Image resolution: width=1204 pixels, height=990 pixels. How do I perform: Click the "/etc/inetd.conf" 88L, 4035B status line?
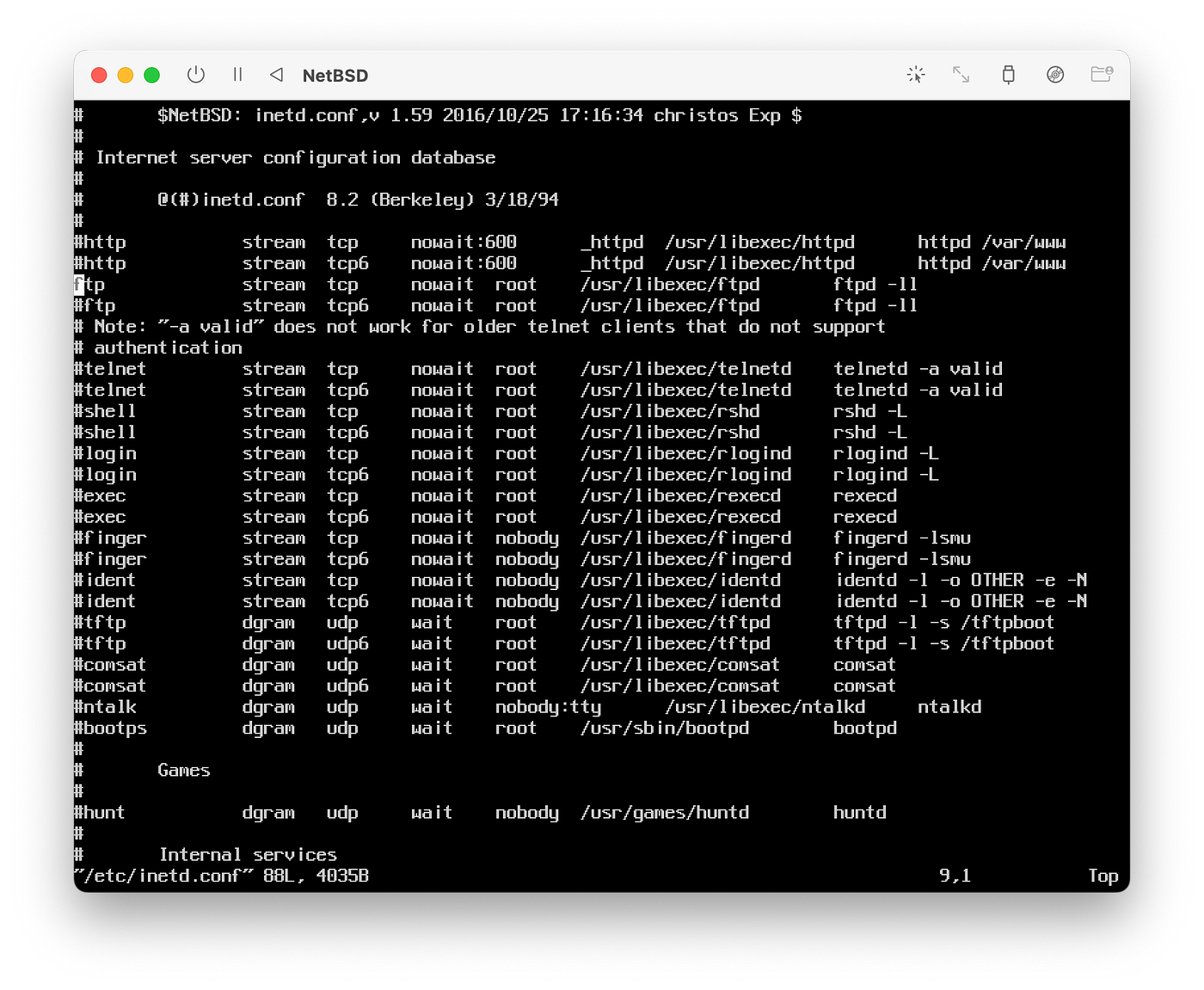[x=222, y=876]
